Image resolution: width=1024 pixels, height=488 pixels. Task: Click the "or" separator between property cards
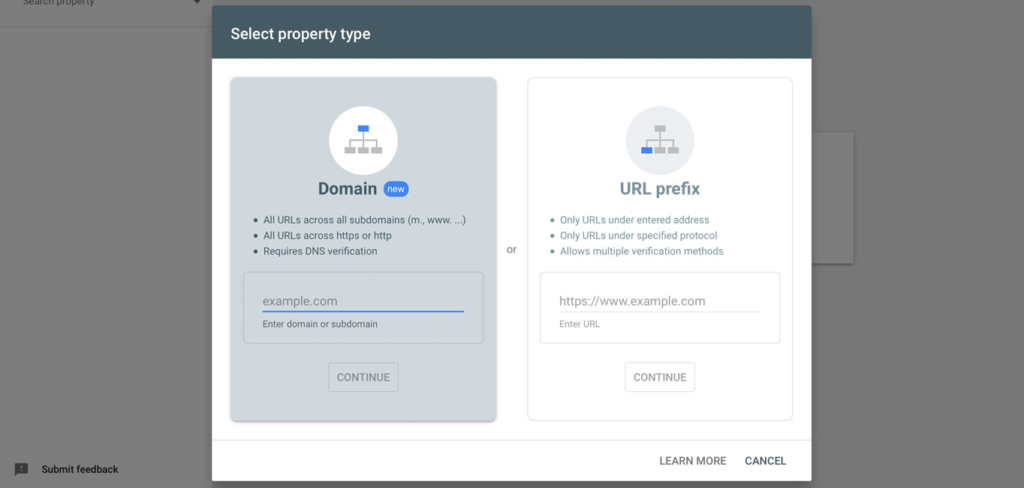tap(511, 250)
